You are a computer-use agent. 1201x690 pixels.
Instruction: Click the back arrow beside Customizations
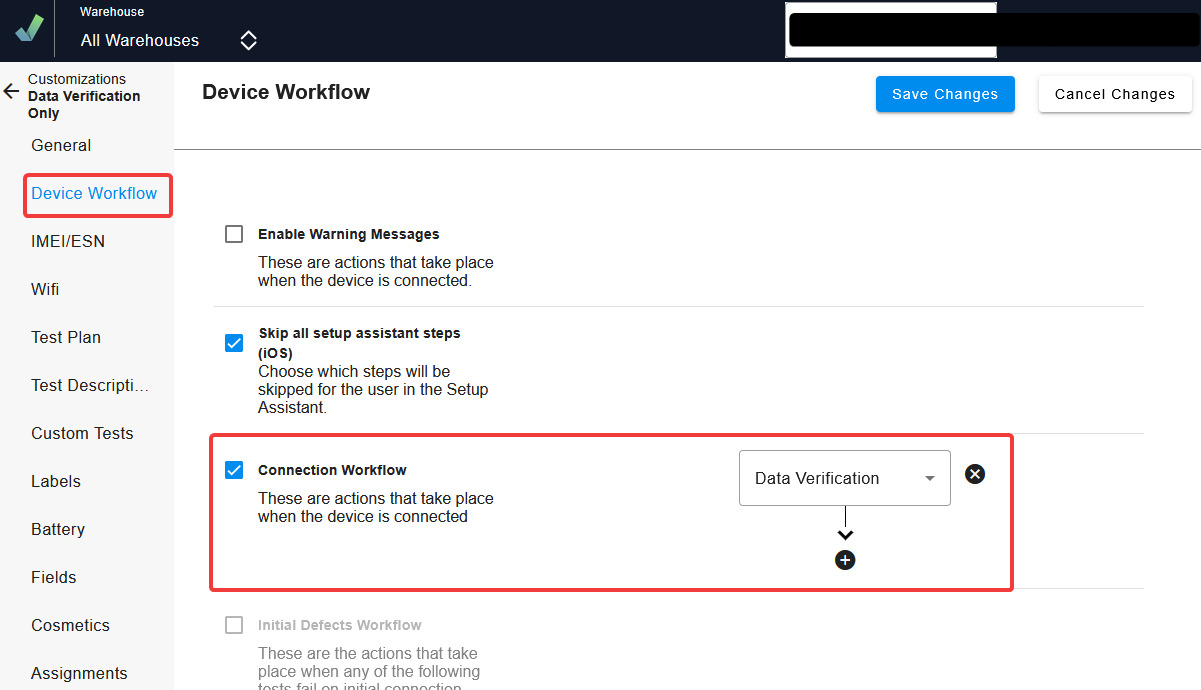pyautogui.click(x=11, y=92)
